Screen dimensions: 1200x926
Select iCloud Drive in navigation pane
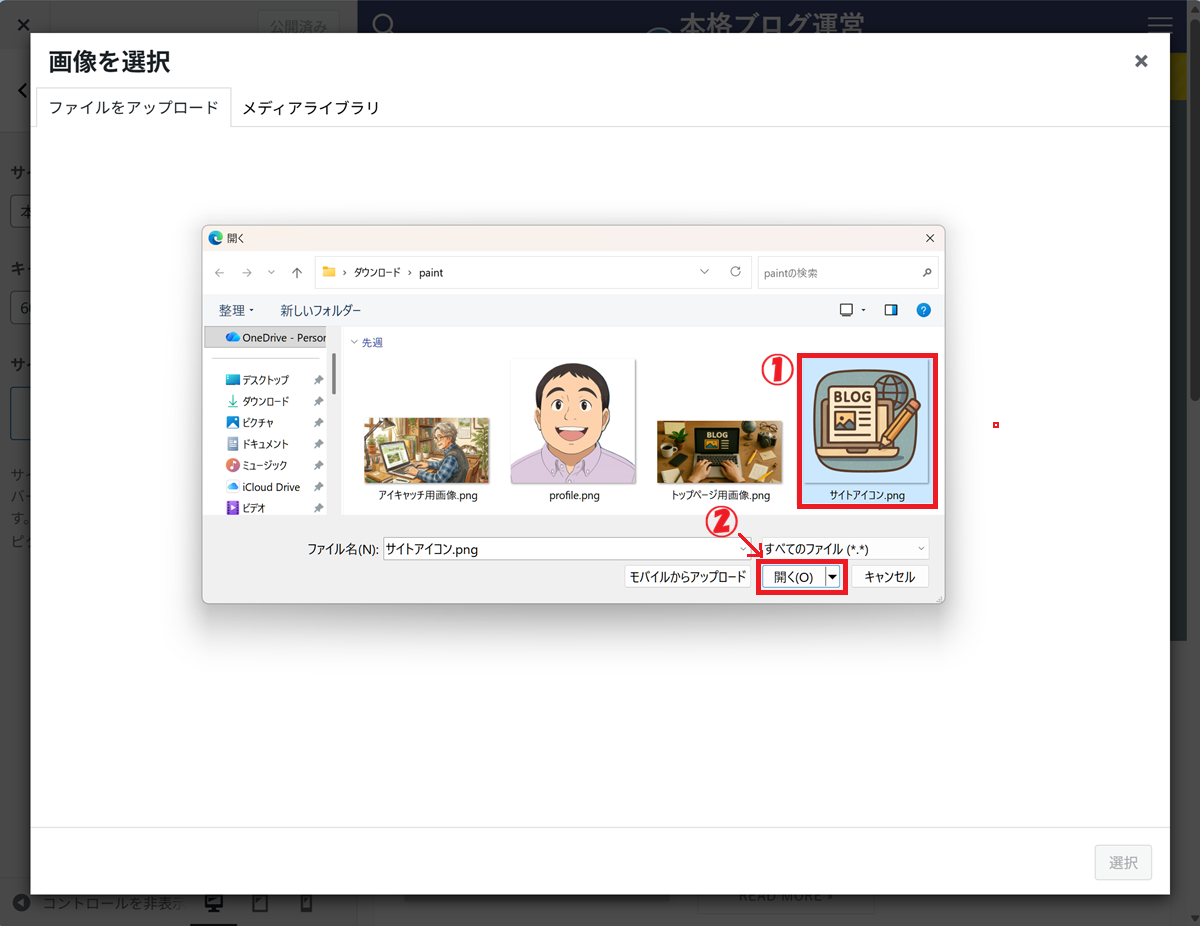click(270, 487)
